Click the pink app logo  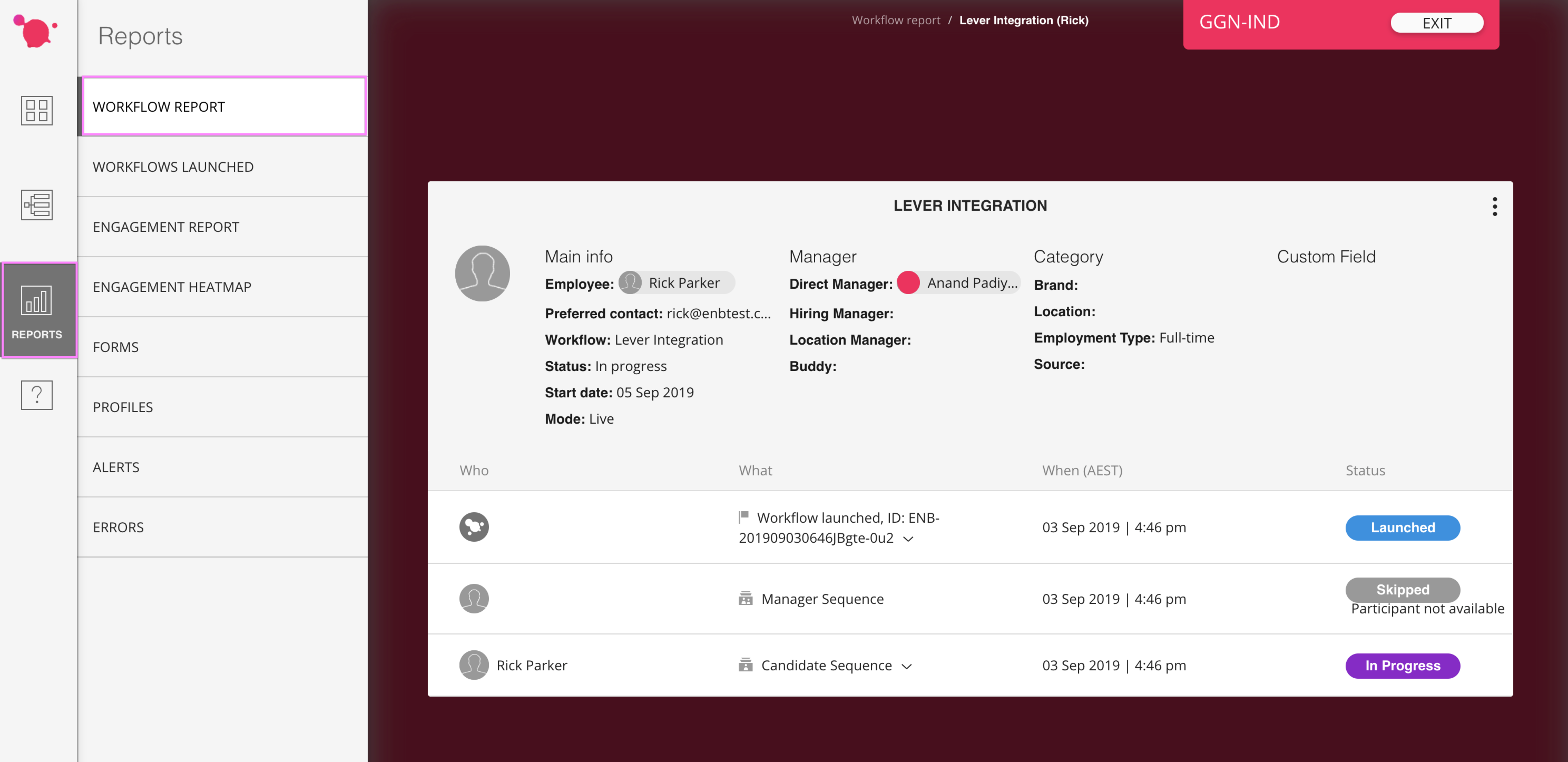(35, 32)
